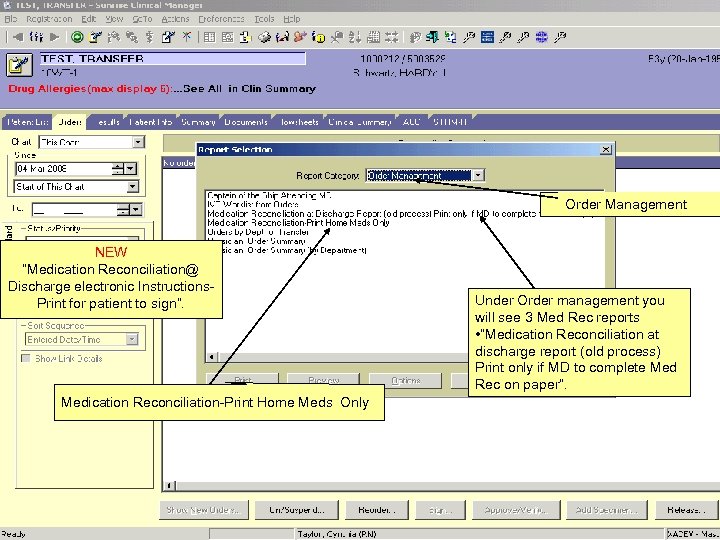Click the blue globe toolbar icon
Image resolution: width=720 pixels, height=540 pixels.
[542, 37]
